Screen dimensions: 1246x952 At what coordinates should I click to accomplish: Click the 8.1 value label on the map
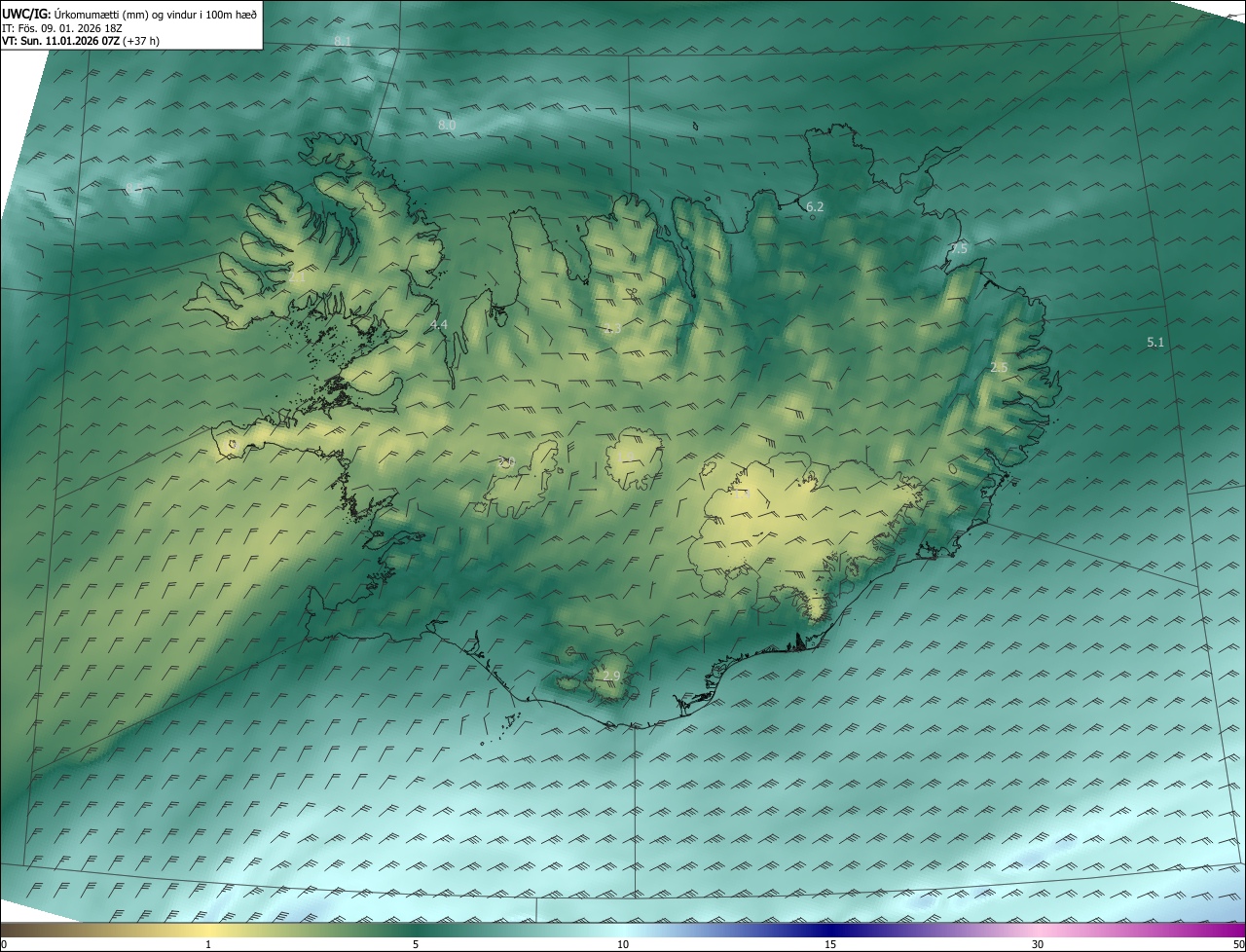343,41
